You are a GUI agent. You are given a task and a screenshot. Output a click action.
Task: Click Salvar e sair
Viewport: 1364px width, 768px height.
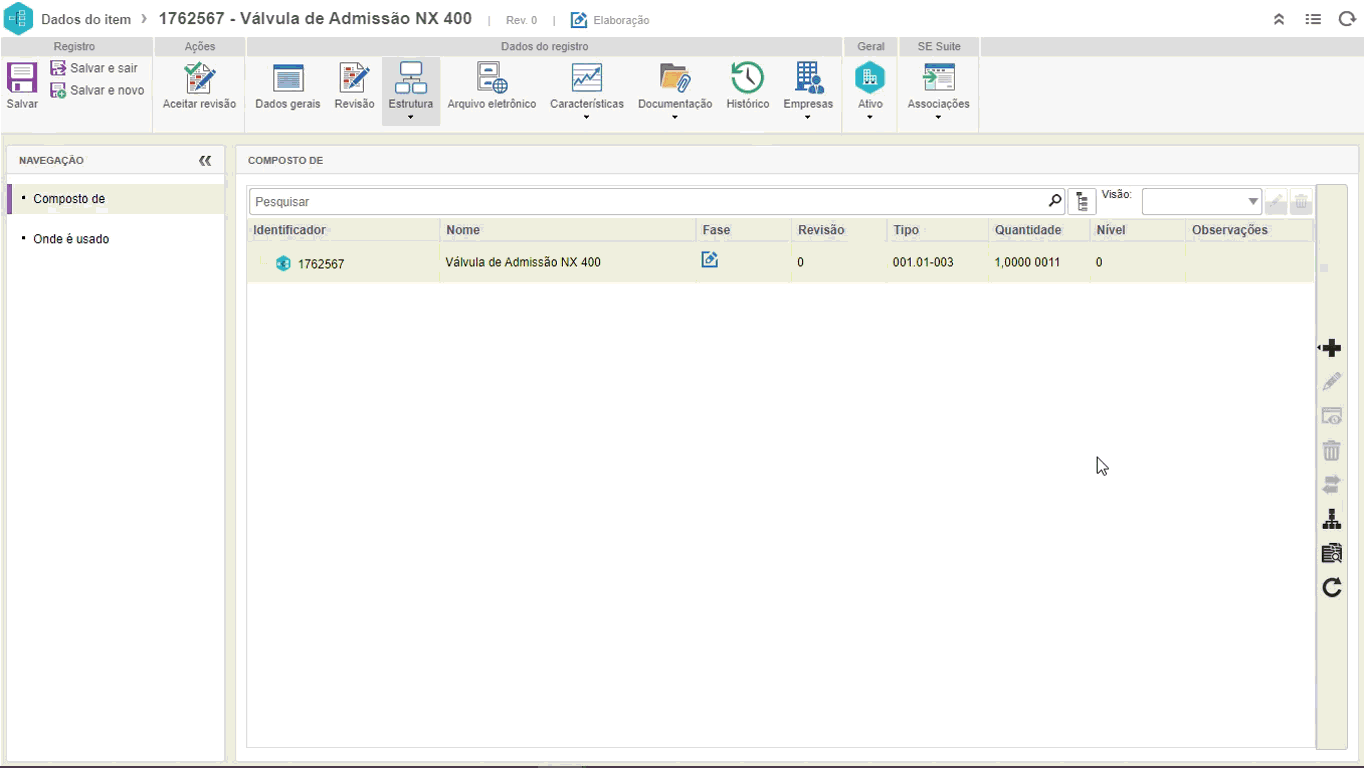(x=94, y=68)
